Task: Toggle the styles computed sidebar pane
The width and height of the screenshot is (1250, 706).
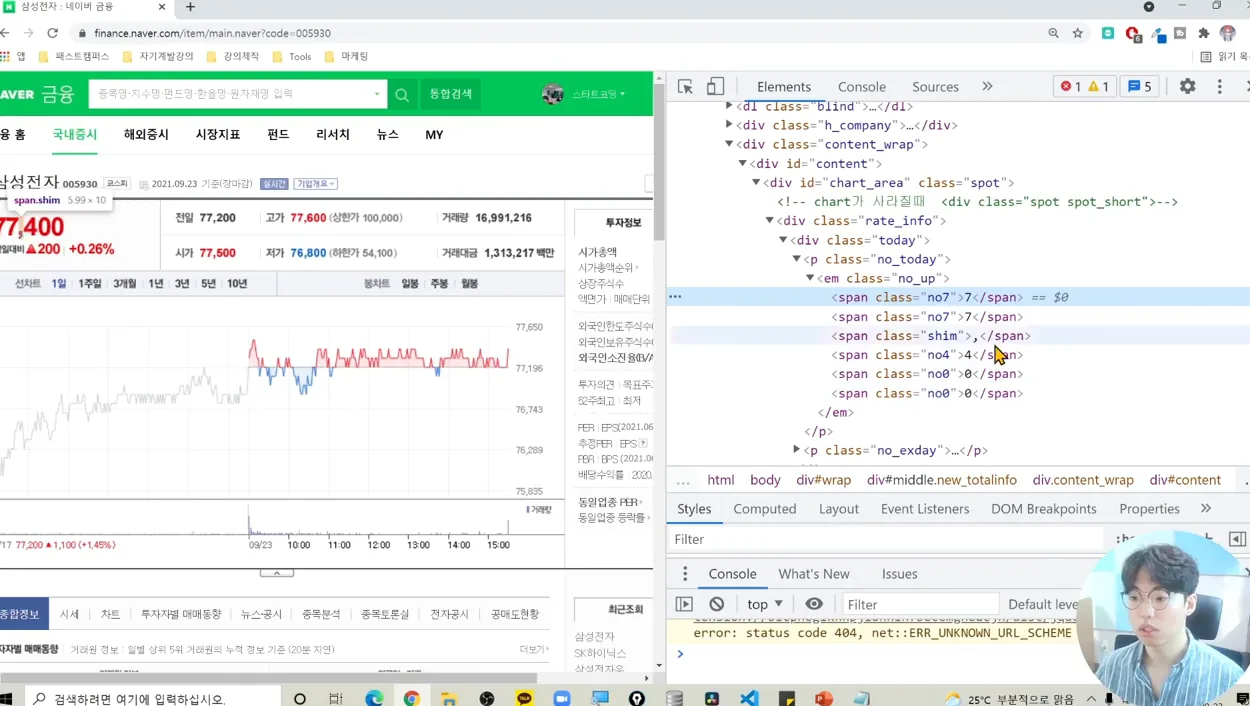Action: 1237,539
